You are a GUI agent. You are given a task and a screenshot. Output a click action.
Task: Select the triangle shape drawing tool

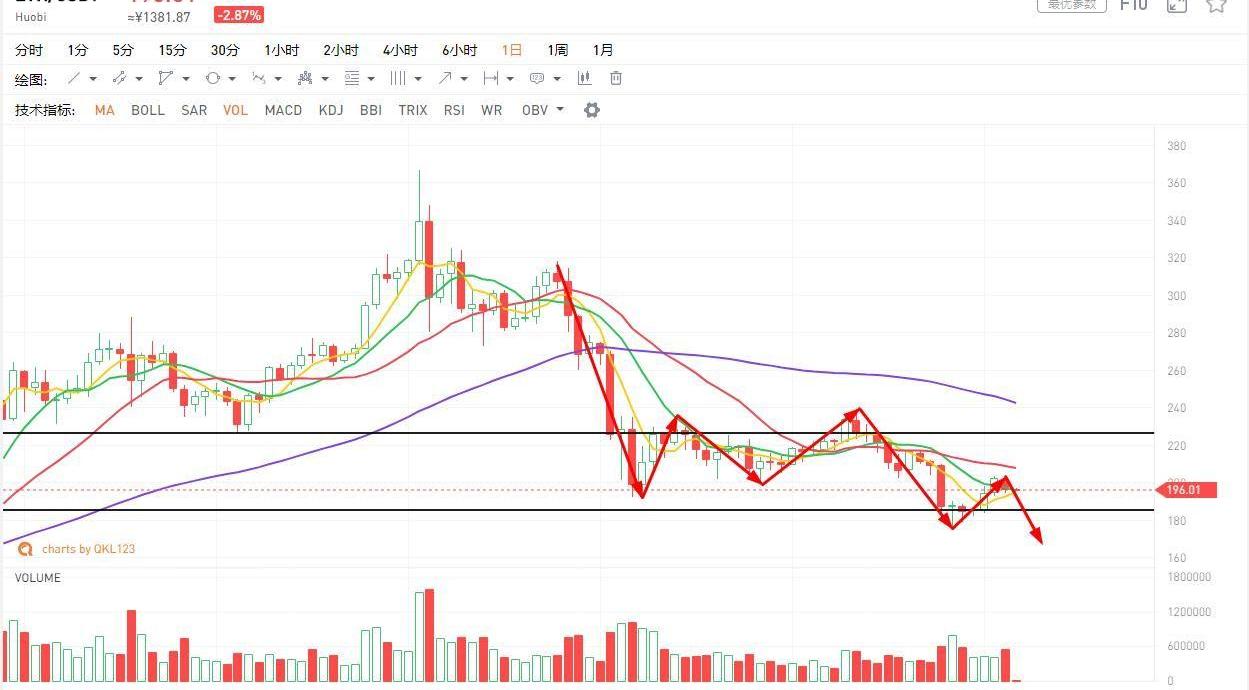(166, 78)
